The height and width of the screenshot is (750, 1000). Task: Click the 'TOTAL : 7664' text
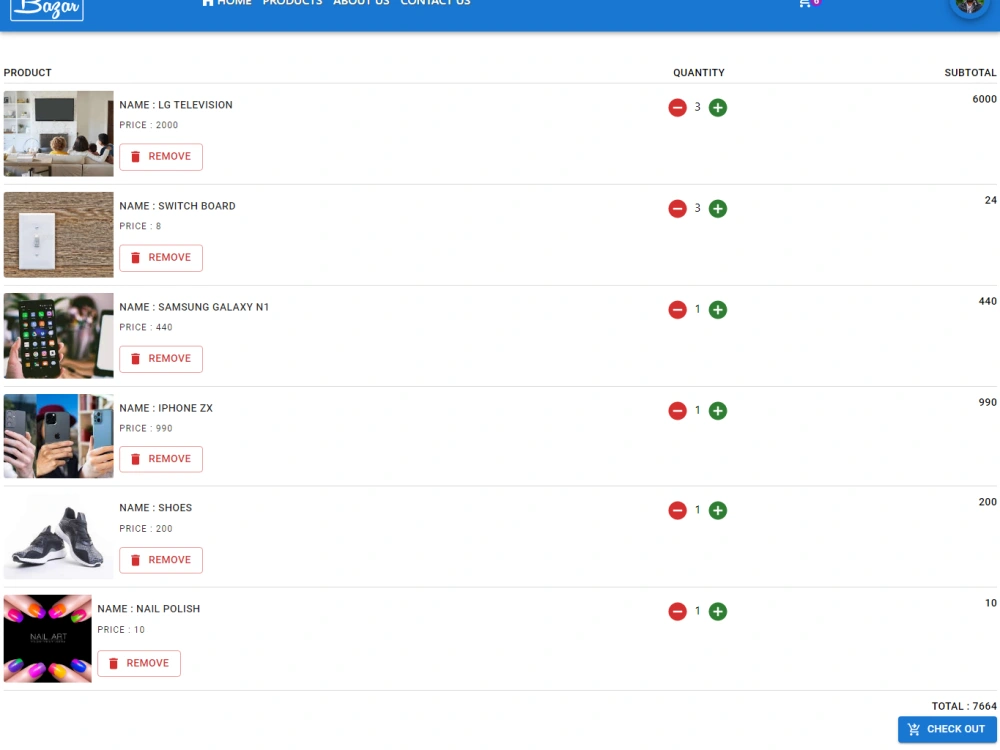pyautogui.click(x=964, y=707)
